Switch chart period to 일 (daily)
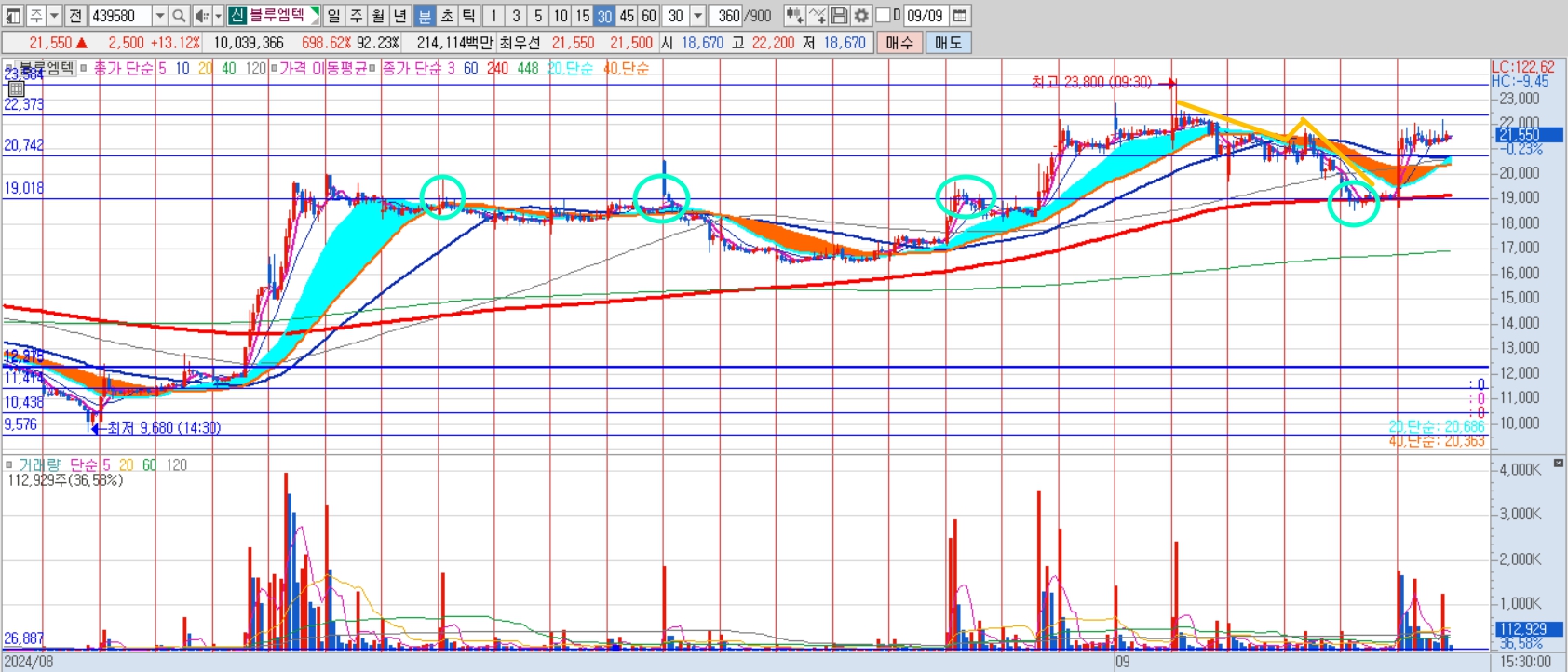The height and width of the screenshot is (672, 1568). coord(333,16)
